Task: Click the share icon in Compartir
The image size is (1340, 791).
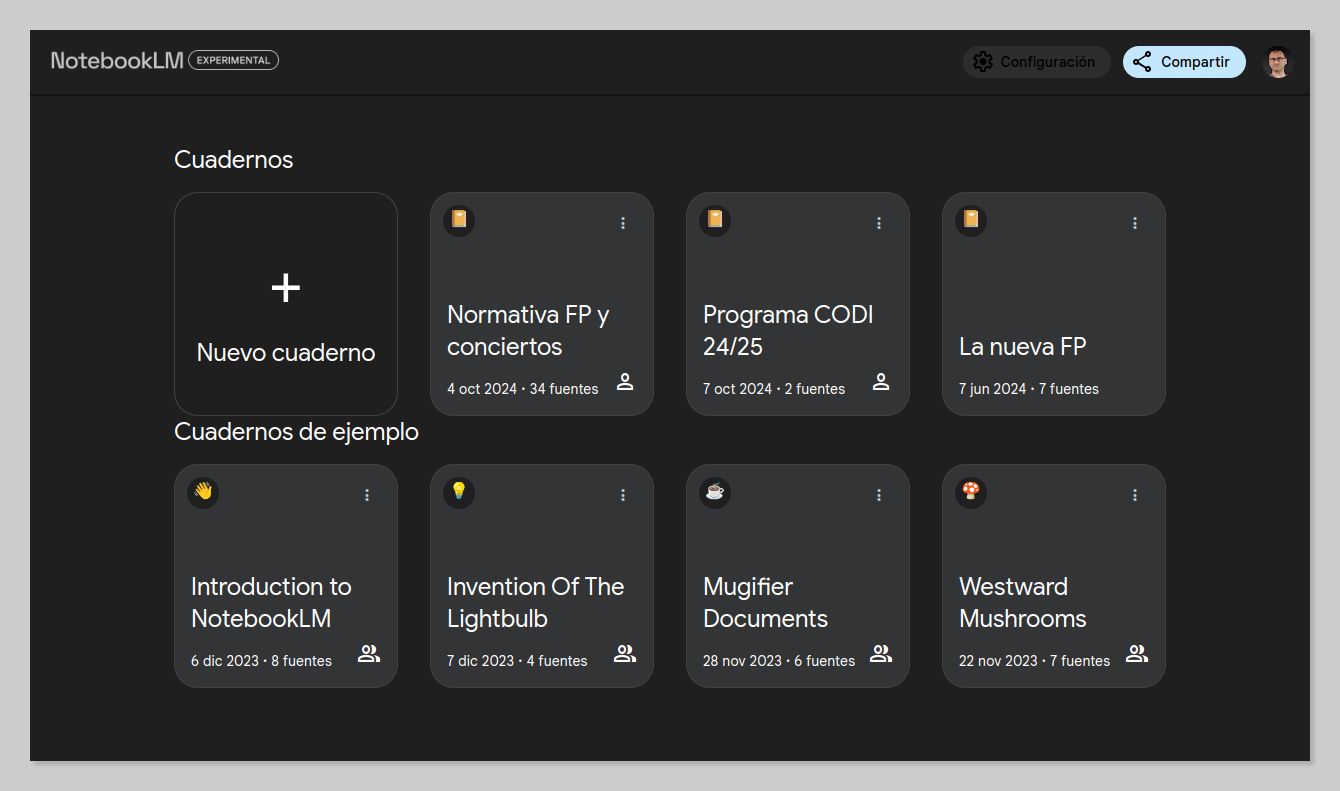Action: pyautogui.click(x=1142, y=62)
